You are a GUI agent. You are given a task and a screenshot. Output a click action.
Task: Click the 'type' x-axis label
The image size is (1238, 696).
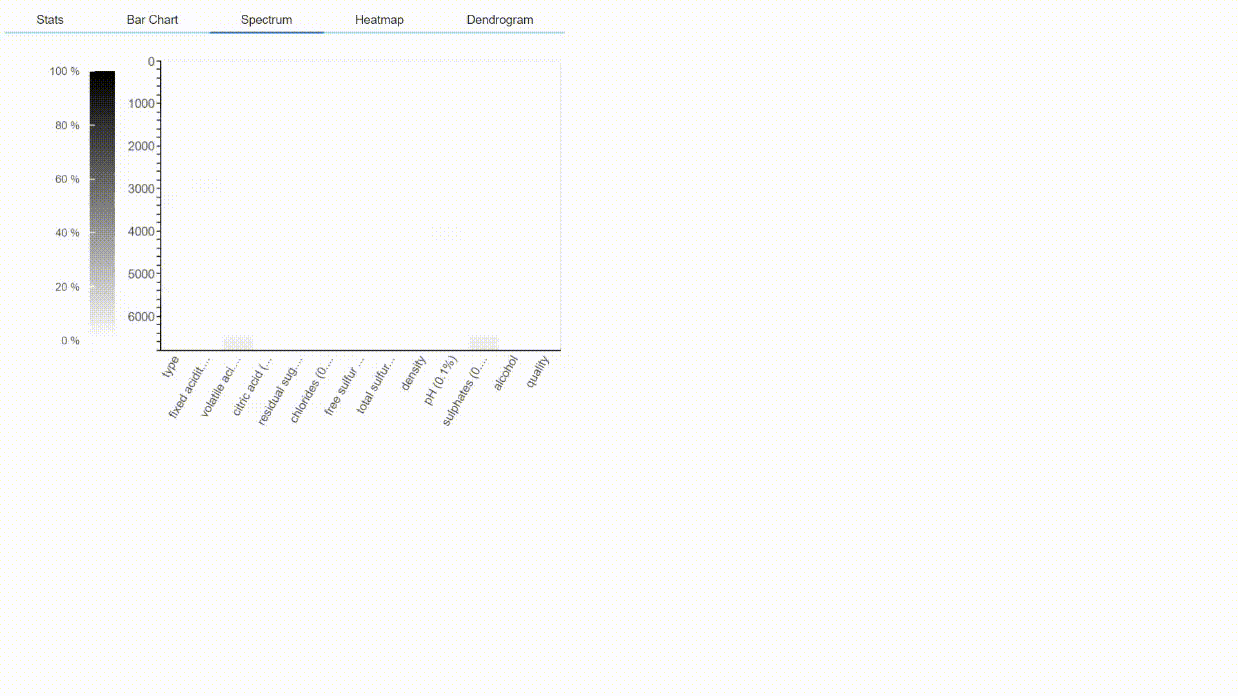tap(170, 367)
